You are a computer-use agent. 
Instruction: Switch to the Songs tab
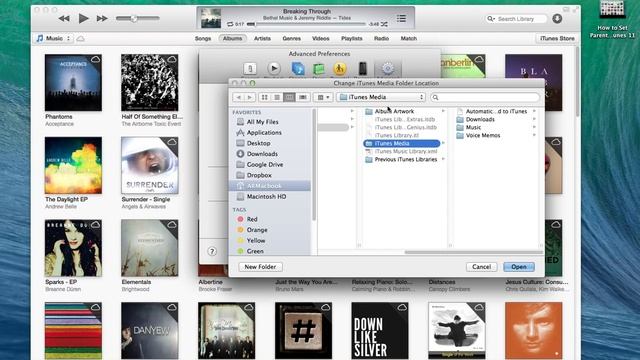tap(203, 38)
